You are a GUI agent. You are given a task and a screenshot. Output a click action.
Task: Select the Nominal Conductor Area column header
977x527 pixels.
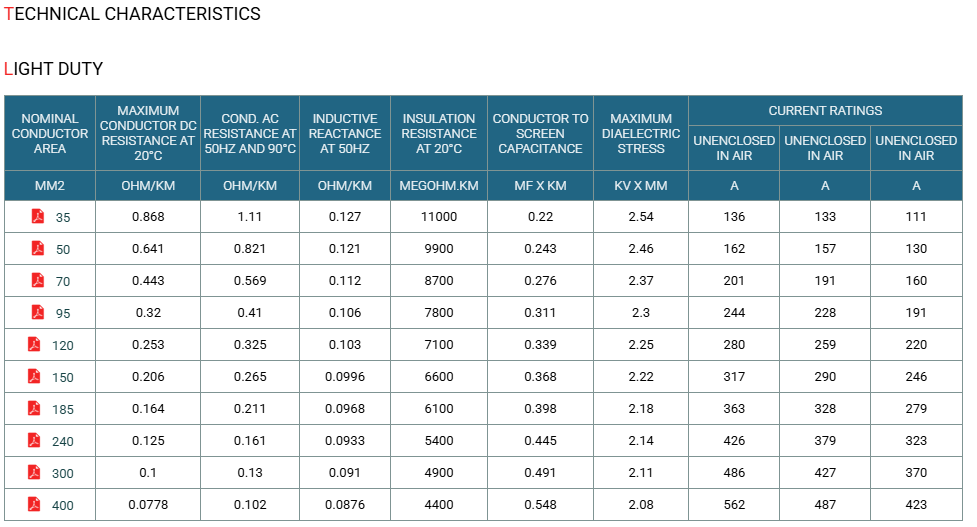[x=50, y=133]
